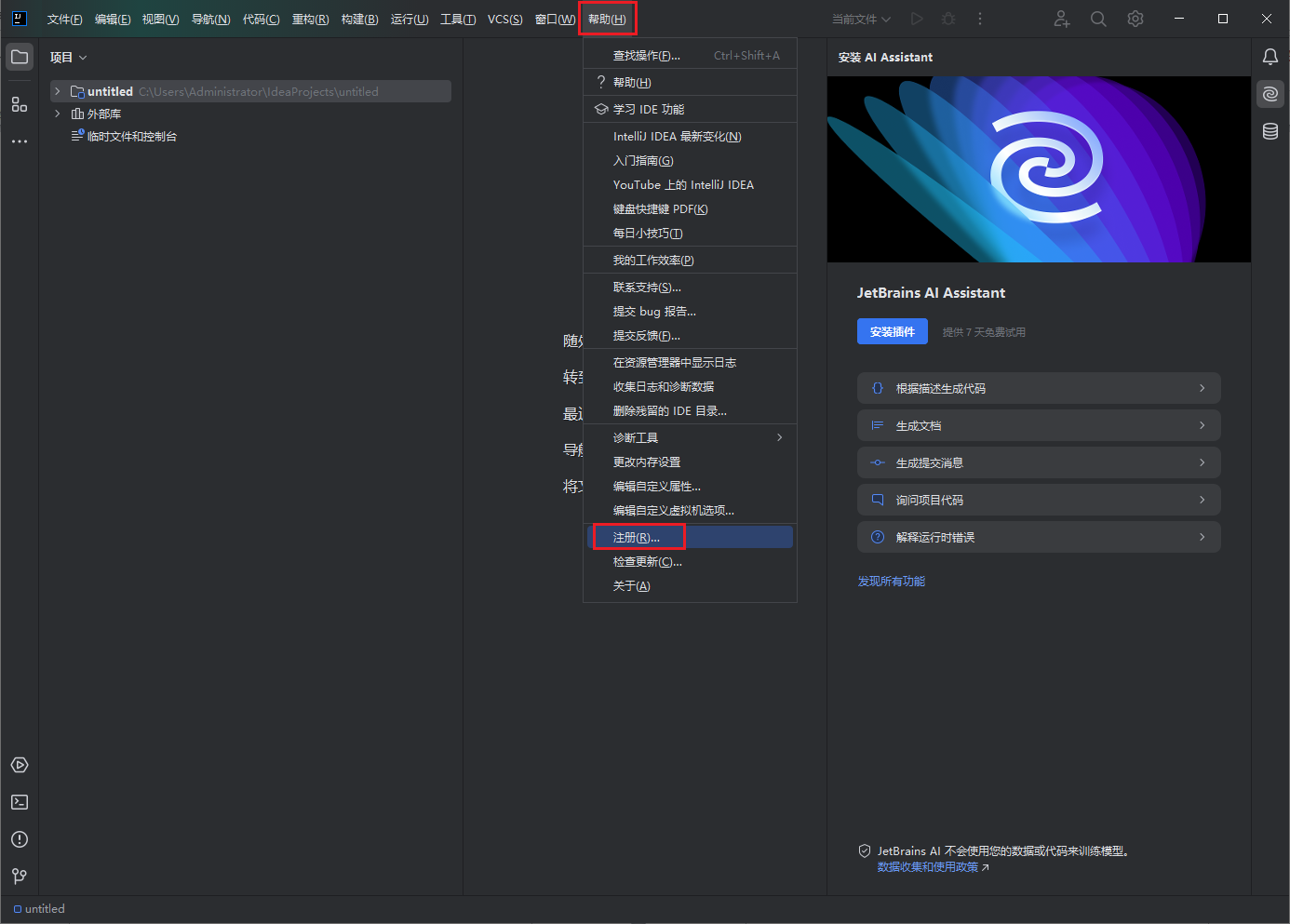Screen dimensions: 1290x924
Task: Open the Services tool window icon
Action: coord(20,765)
